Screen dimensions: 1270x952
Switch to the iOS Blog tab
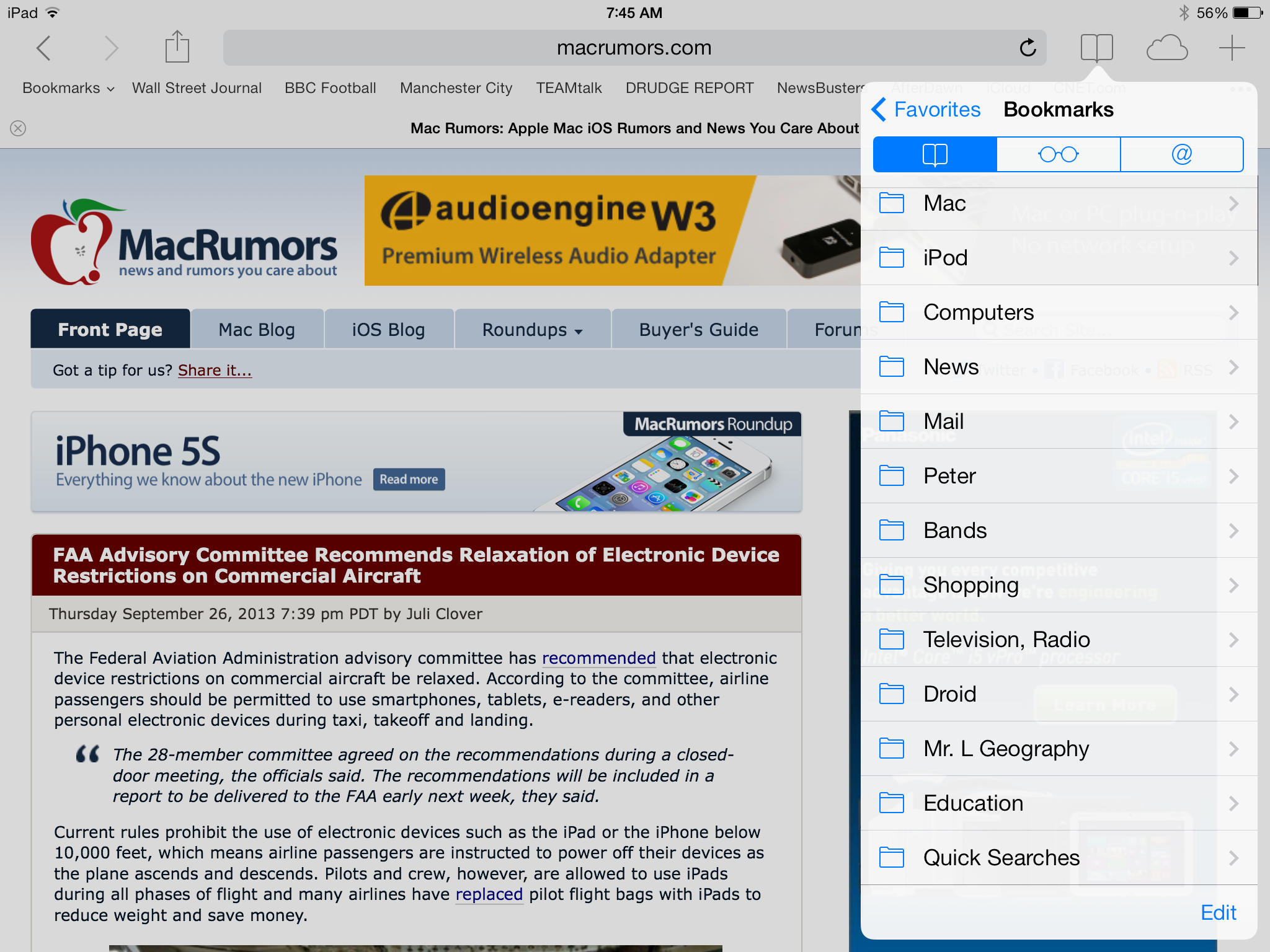point(388,330)
